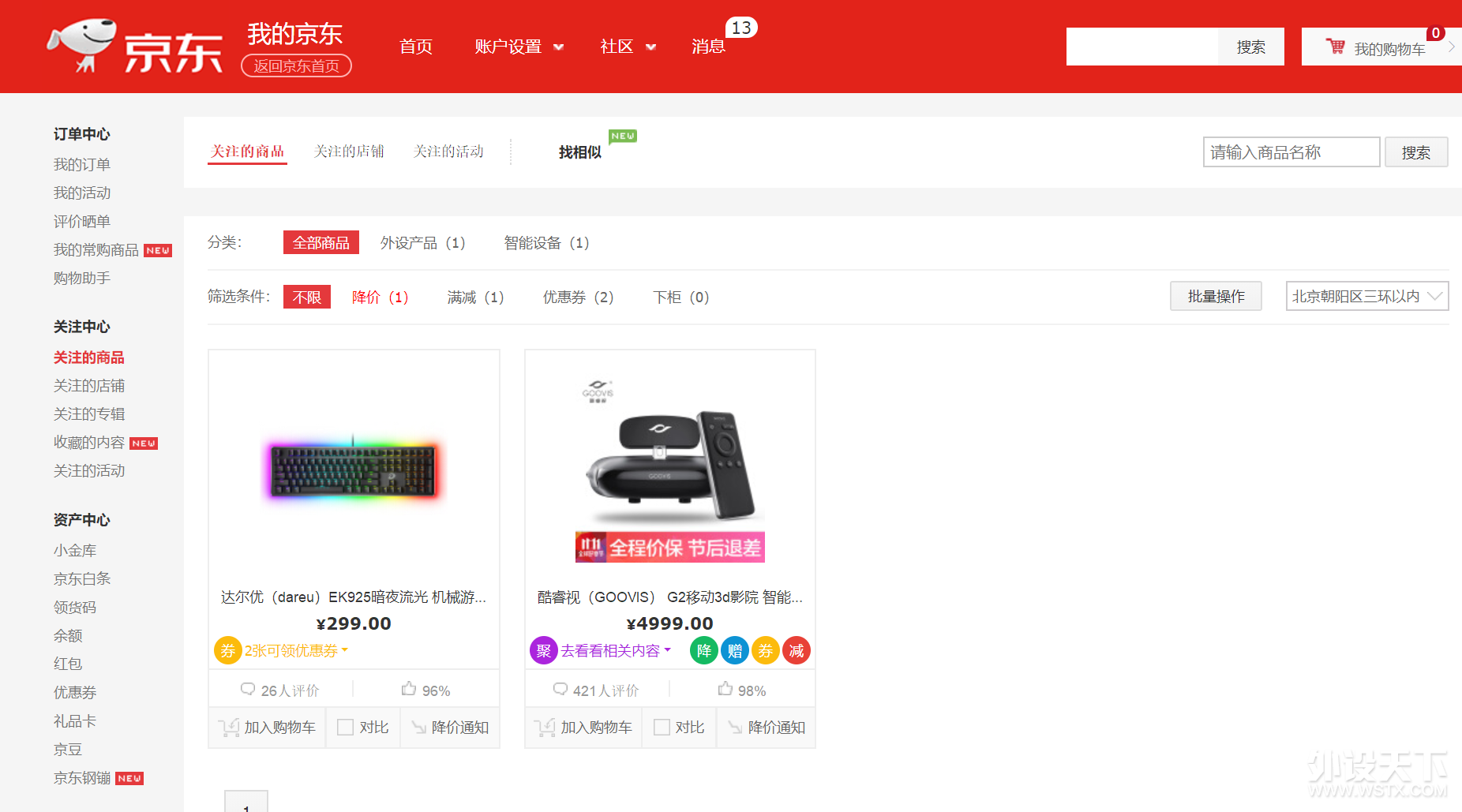Click the yellow coupon badge on the dareu keyboard card
This screenshot has width=1462, height=812.
tap(227, 650)
